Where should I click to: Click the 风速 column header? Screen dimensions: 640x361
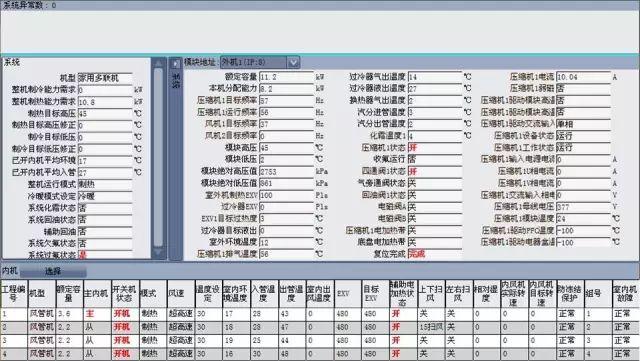tap(180, 294)
